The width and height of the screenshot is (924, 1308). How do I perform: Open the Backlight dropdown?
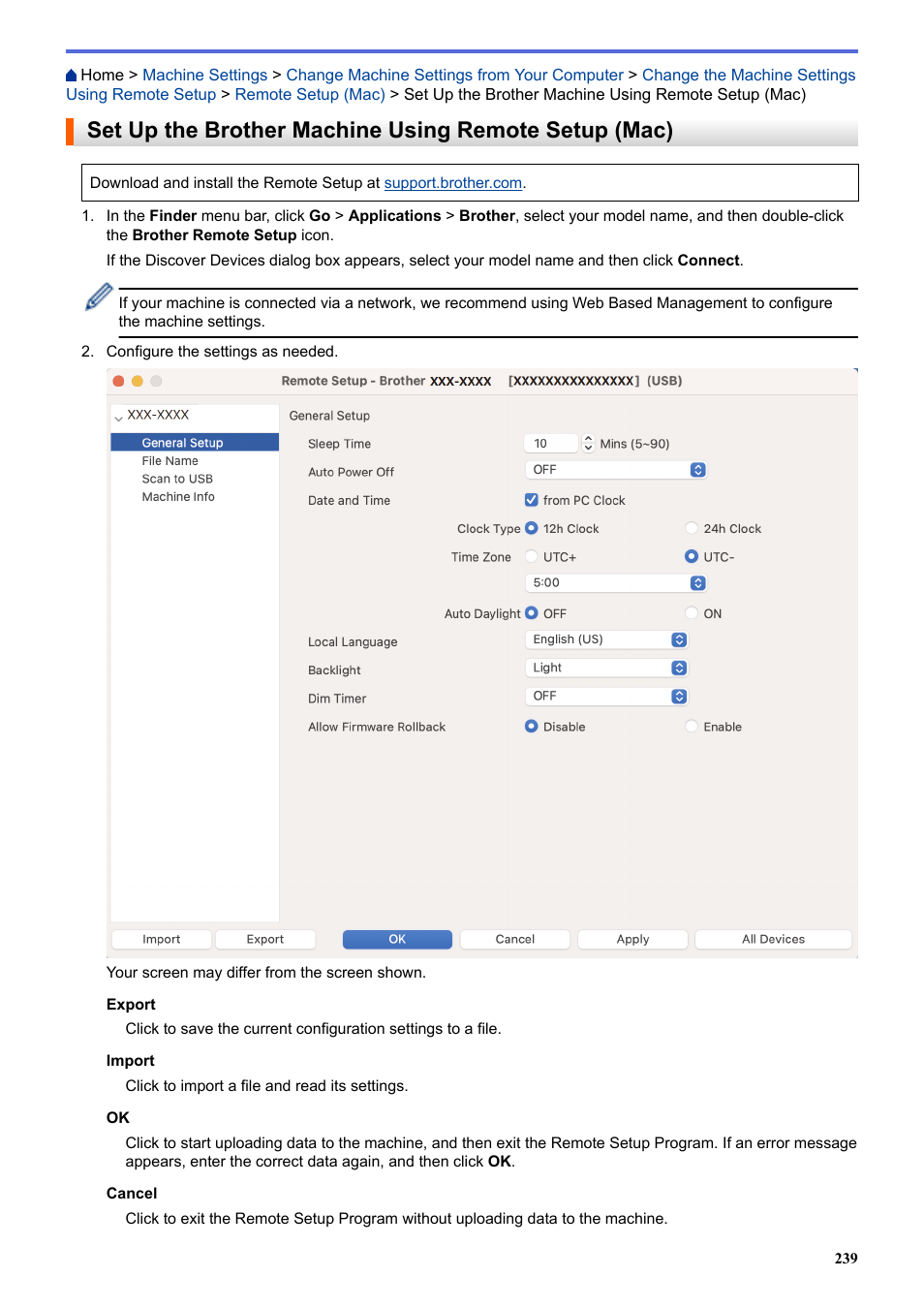(606, 669)
